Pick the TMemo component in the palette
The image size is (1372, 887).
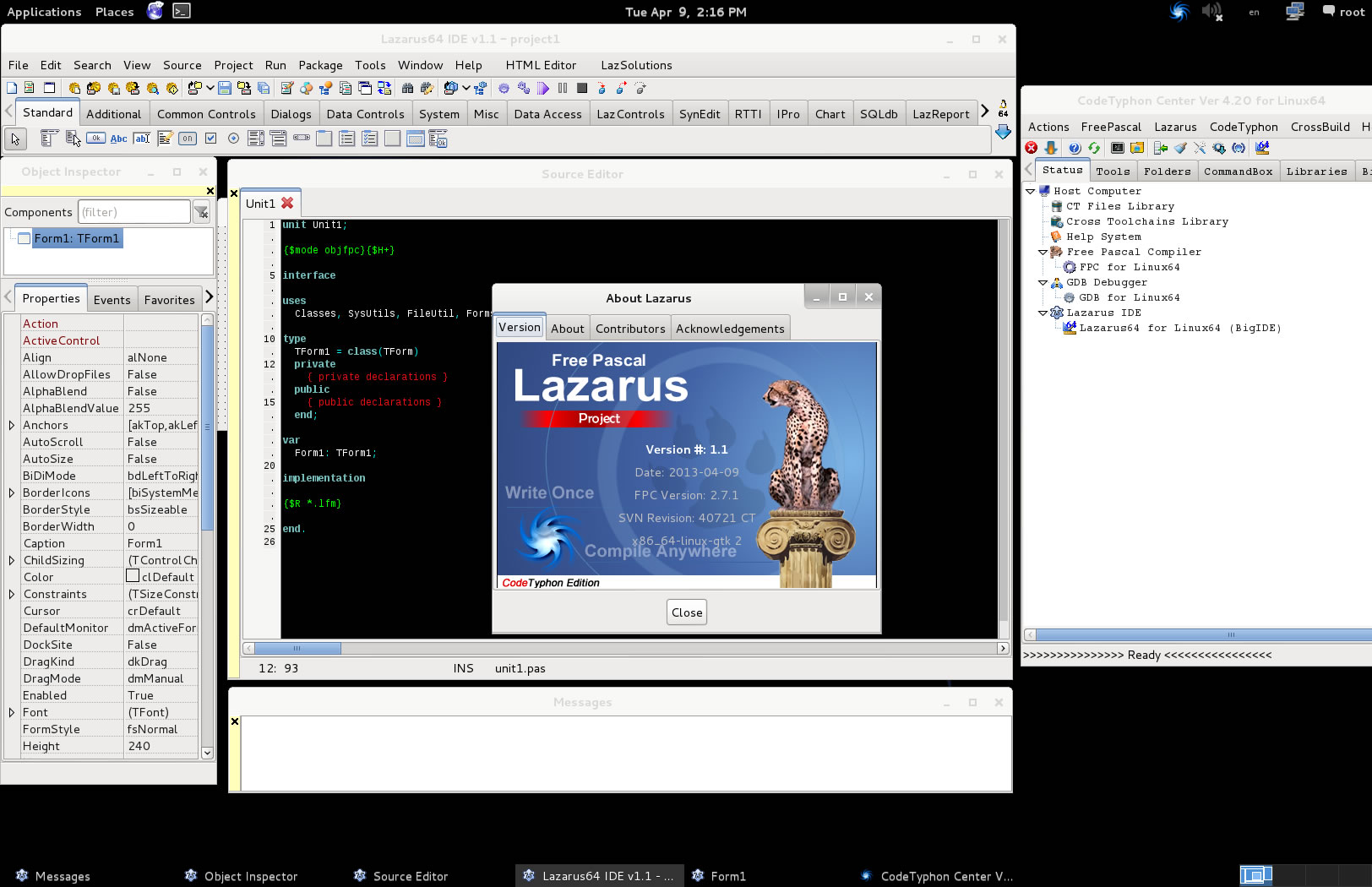pos(166,139)
